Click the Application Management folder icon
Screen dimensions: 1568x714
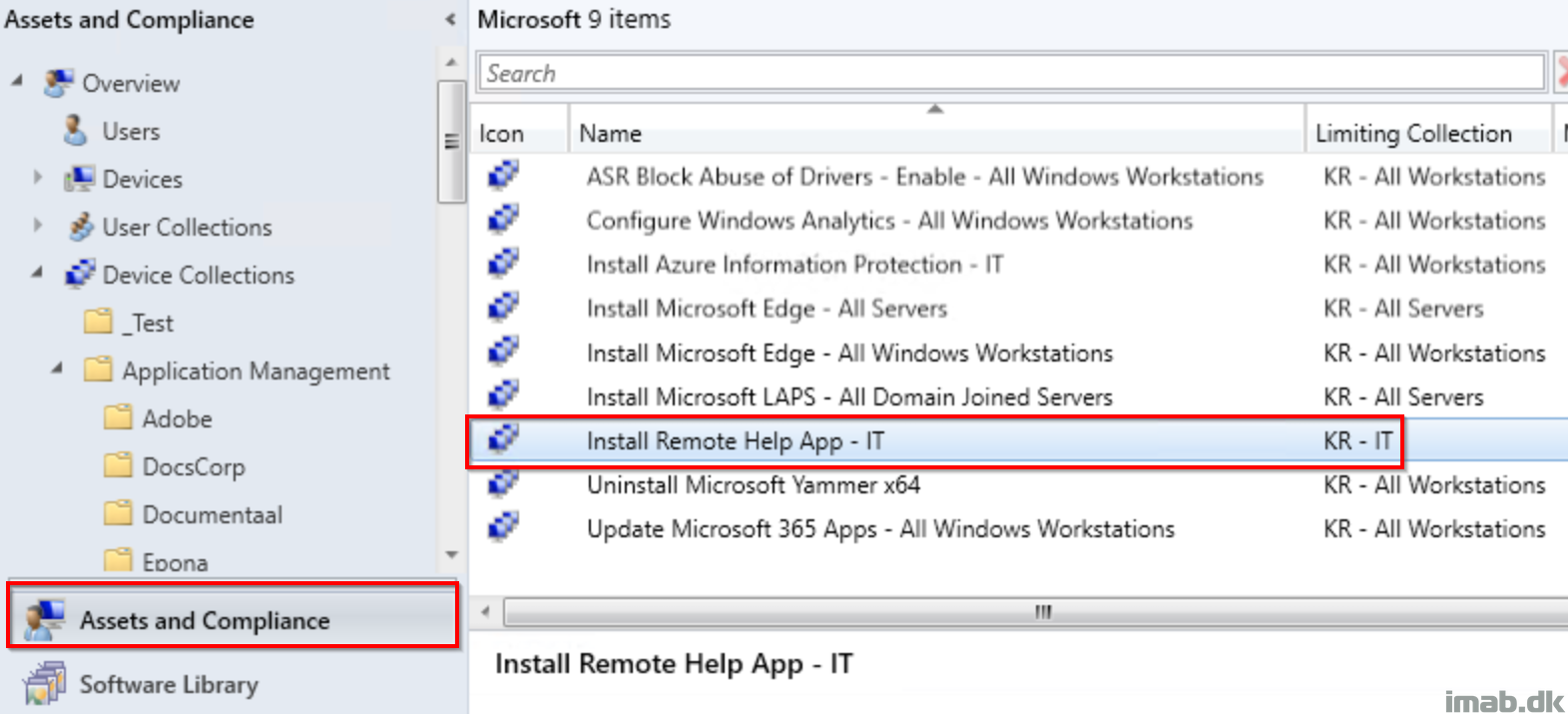click(98, 369)
